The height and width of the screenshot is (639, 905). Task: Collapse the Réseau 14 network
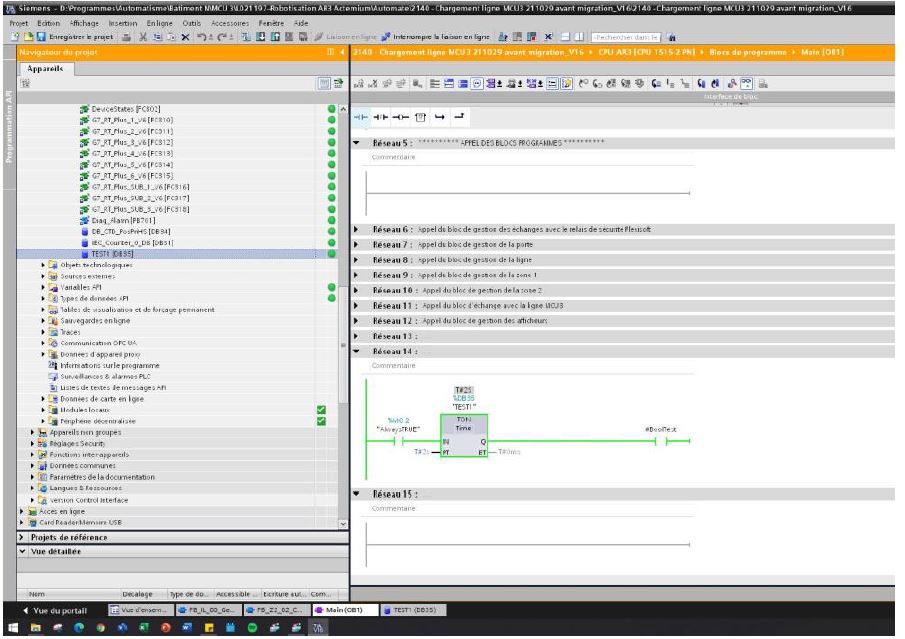coord(357,351)
